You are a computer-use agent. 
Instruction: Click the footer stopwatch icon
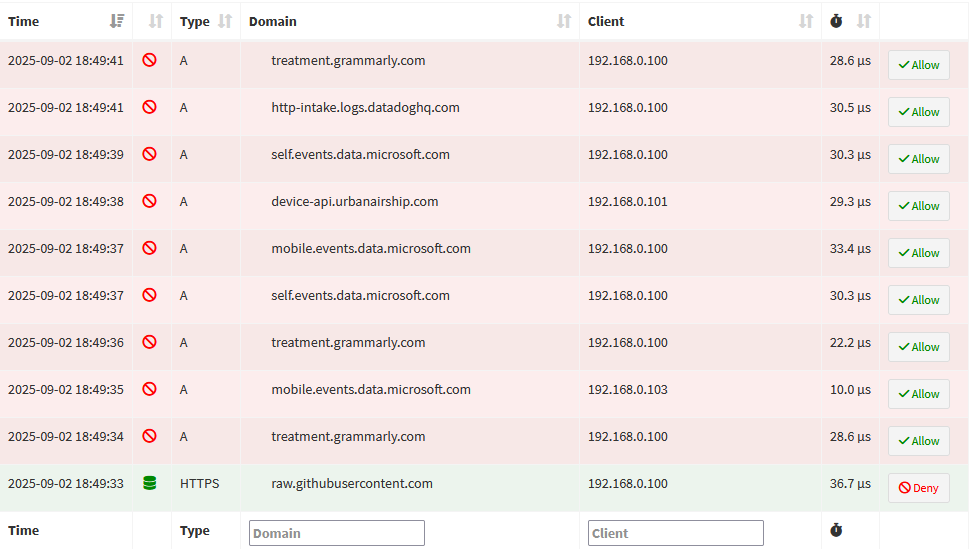[836, 530]
